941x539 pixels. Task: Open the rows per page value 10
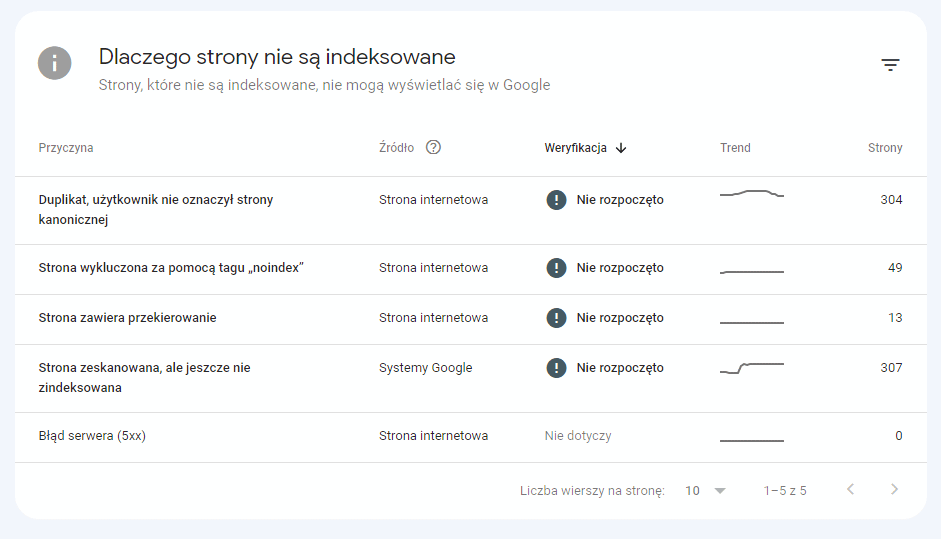click(693, 490)
